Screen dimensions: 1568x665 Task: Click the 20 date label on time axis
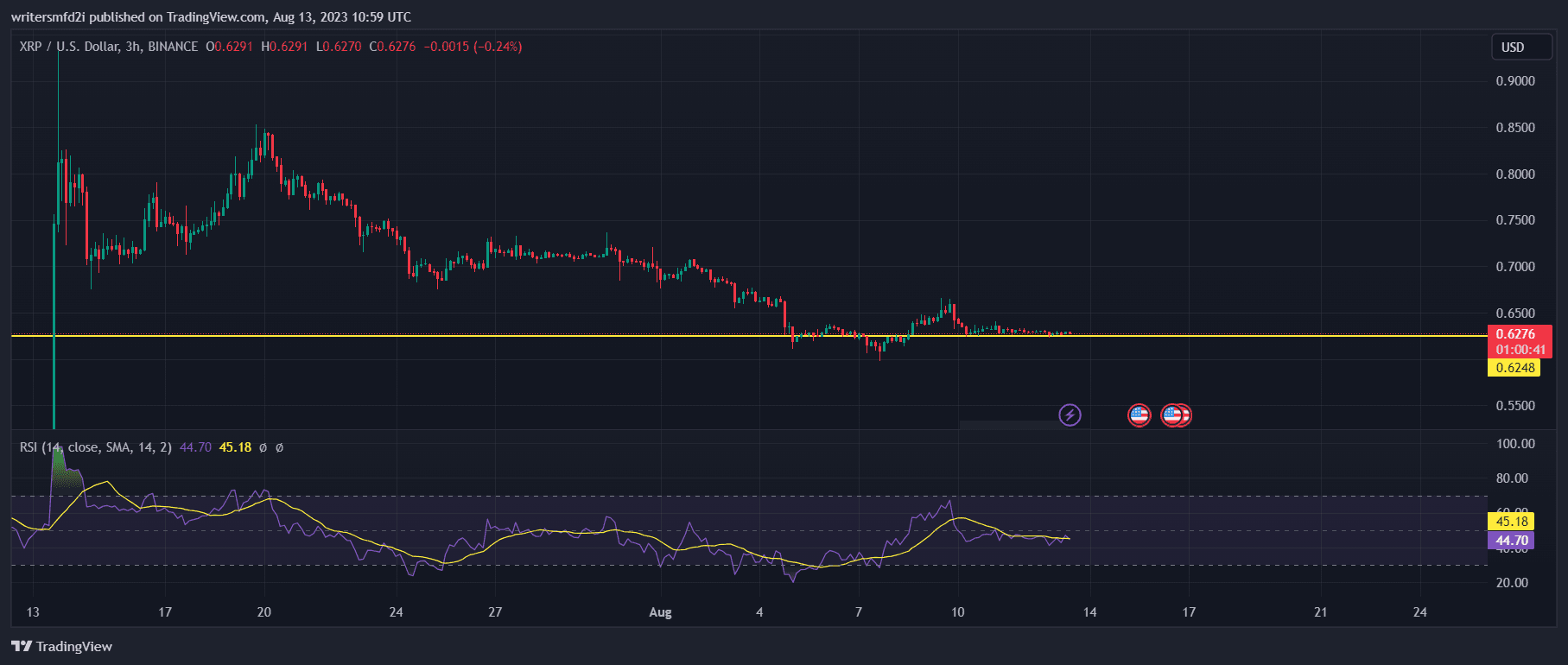[x=263, y=612]
